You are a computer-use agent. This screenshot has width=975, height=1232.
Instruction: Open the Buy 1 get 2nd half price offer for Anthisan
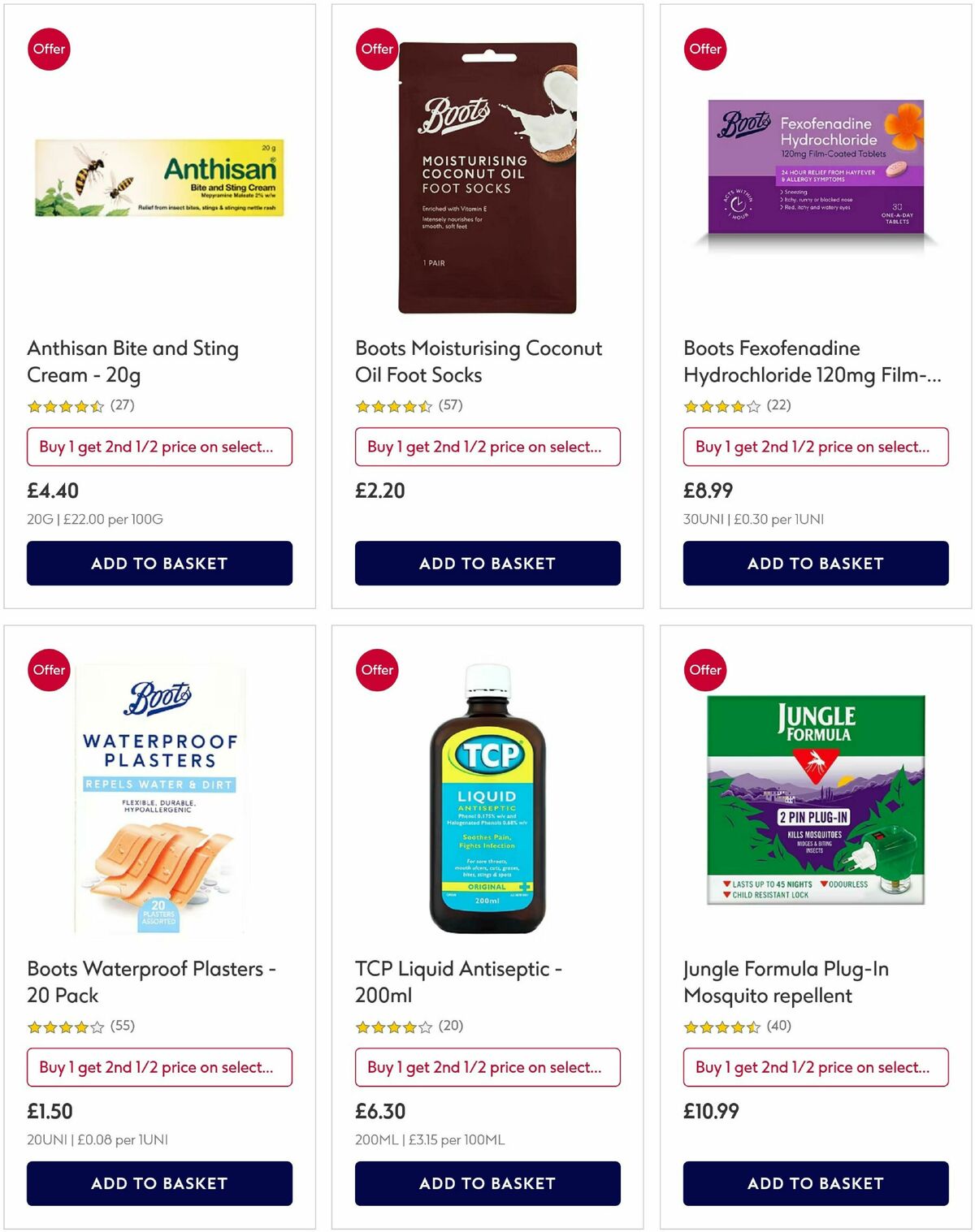tap(159, 447)
